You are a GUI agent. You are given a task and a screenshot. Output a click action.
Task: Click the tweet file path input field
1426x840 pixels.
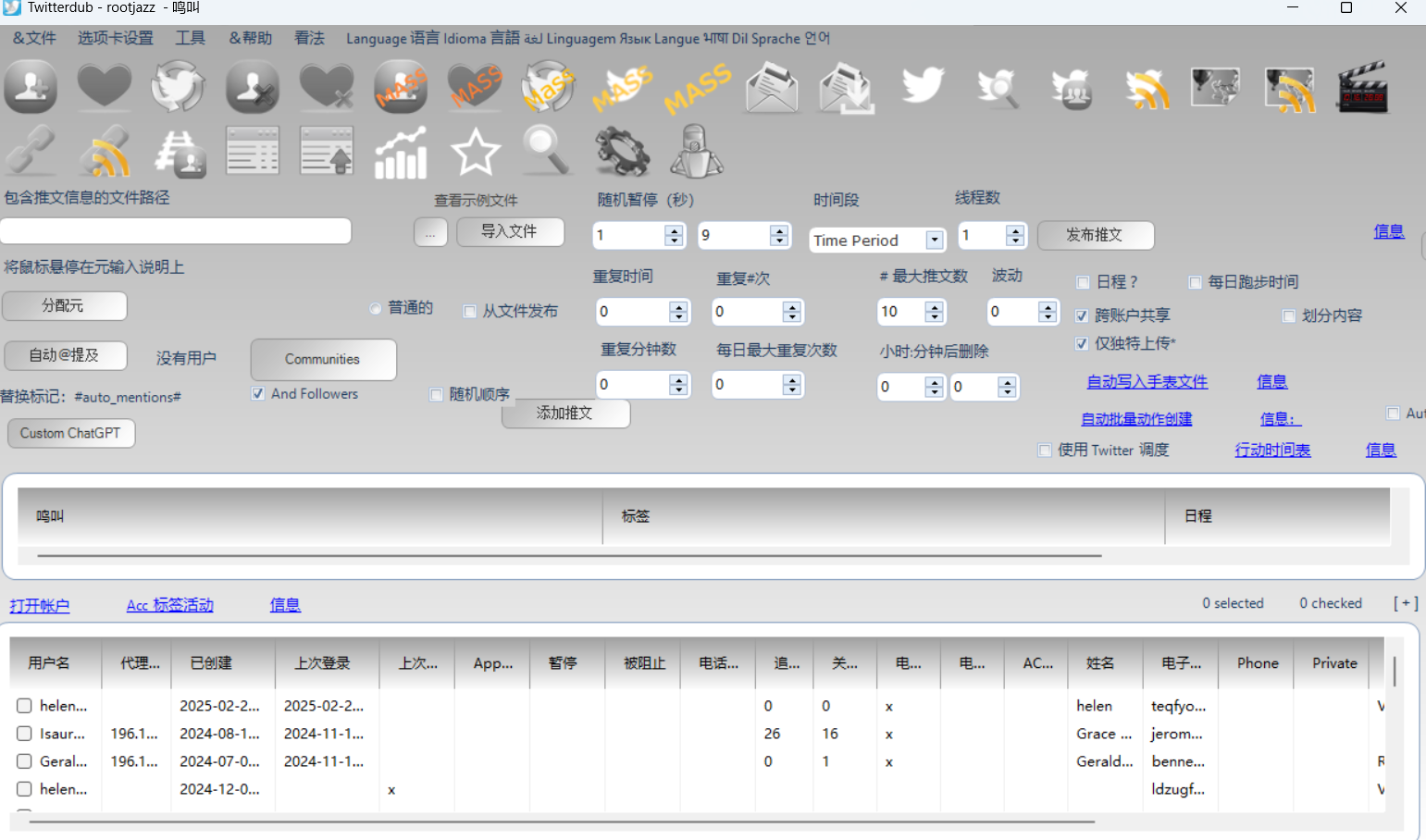pyautogui.click(x=176, y=231)
